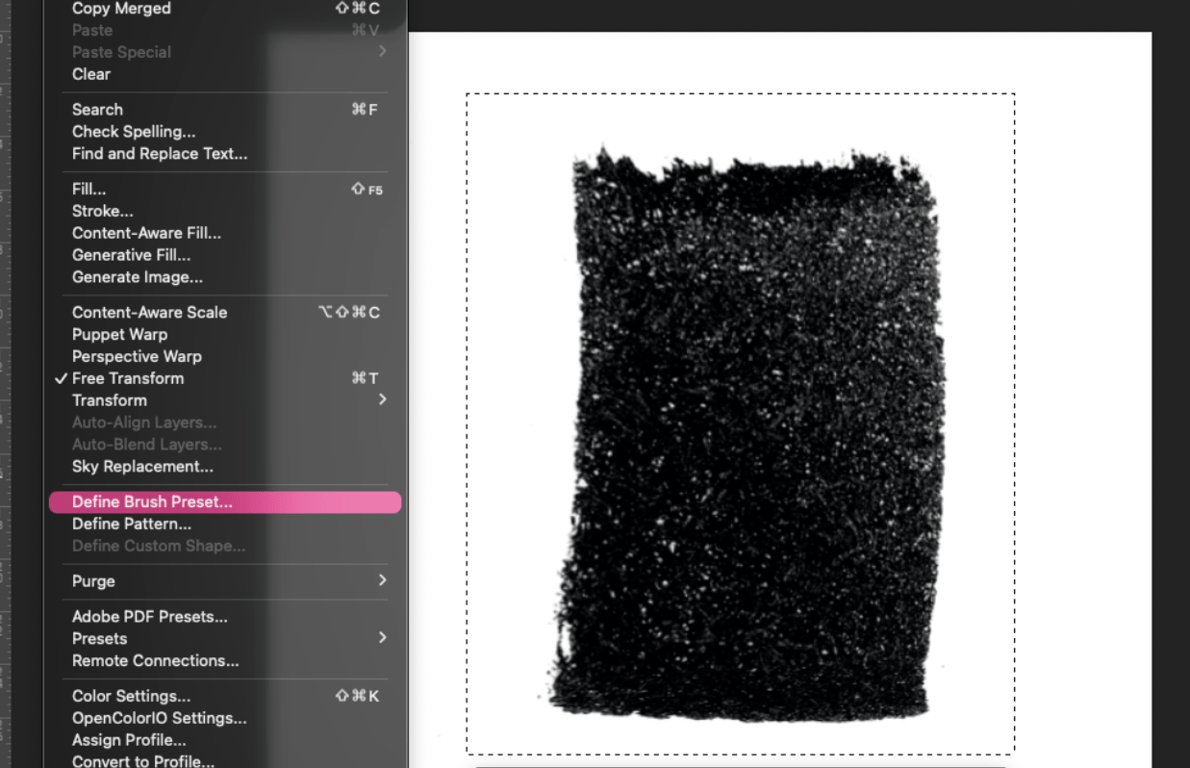Click Define Brush Preset... highlighted item
The height and width of the screenshot is (768, 1190).
point(225,502)
